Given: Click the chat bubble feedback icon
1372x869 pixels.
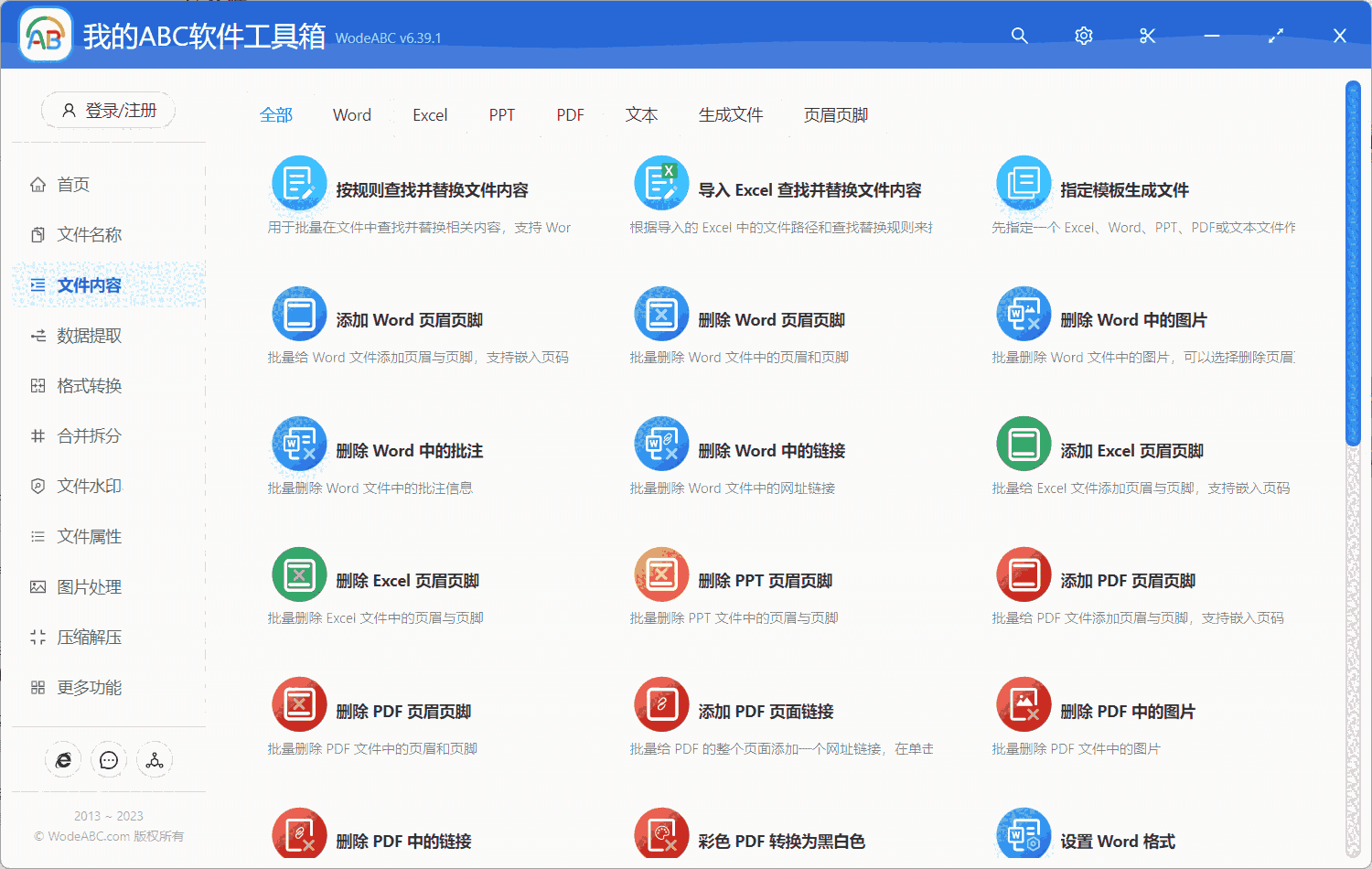Looking at the screenshot, I should pos(108,759).
